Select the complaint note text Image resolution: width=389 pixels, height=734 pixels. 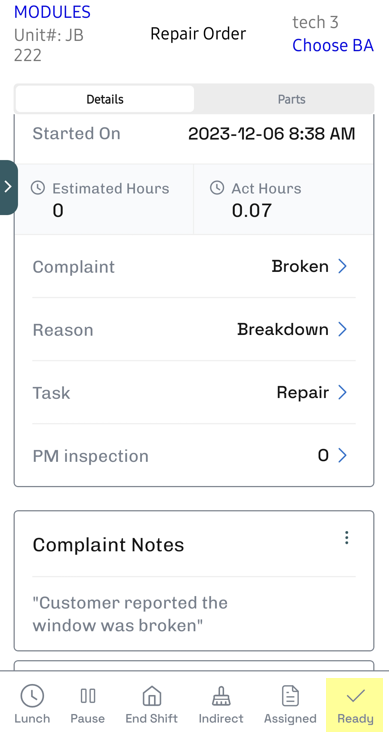point(130,614)
